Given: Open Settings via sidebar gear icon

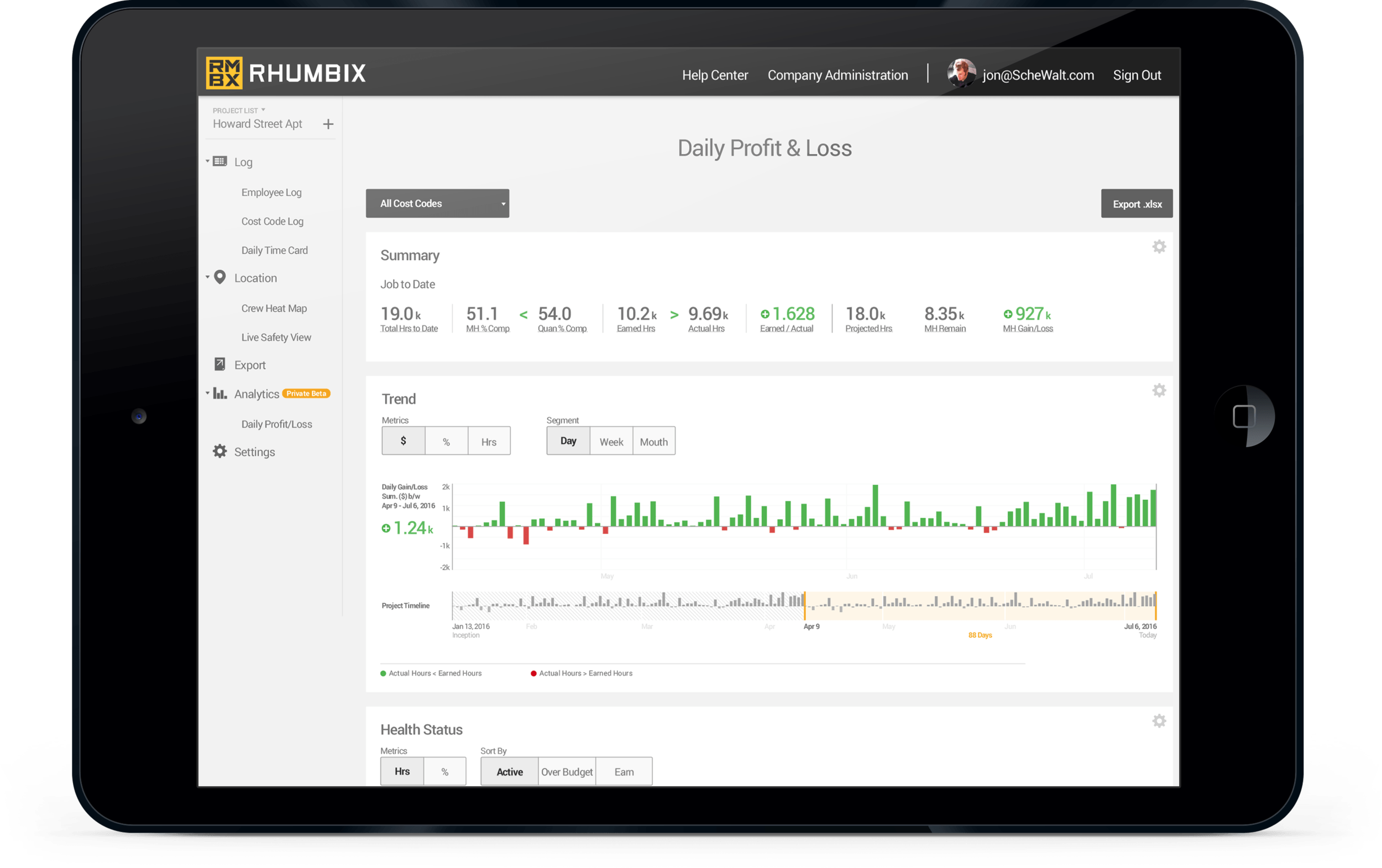Looking at the screenshot, I should pos(220,451).
